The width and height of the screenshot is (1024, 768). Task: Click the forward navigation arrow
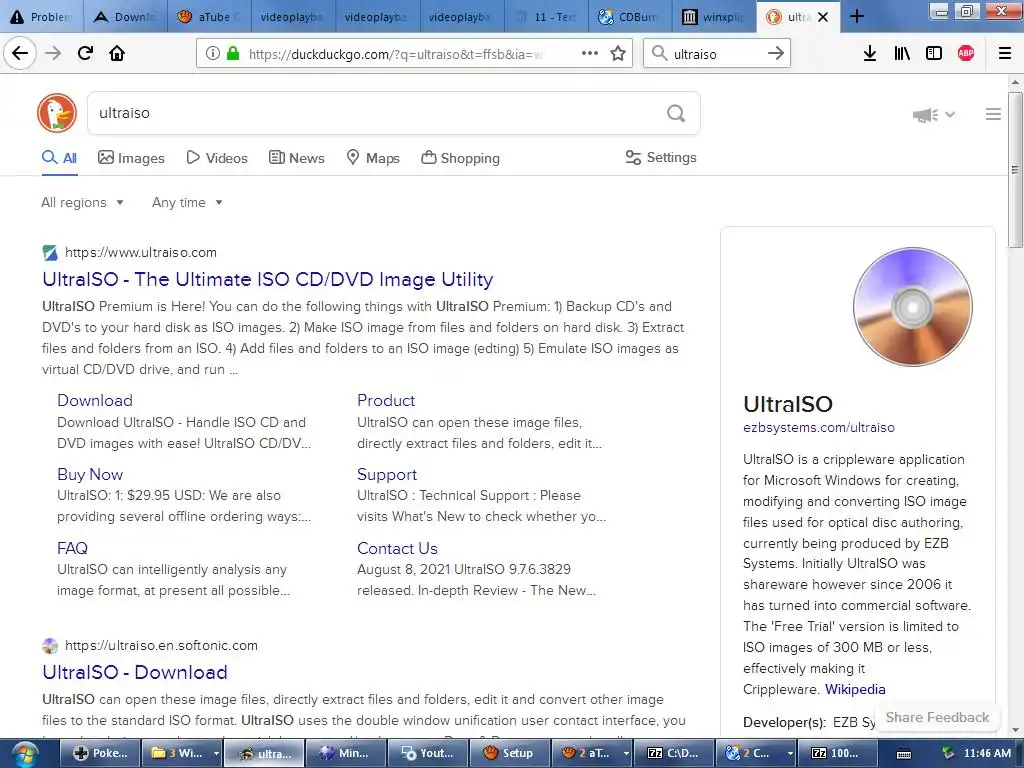click(x=53, y=54)
